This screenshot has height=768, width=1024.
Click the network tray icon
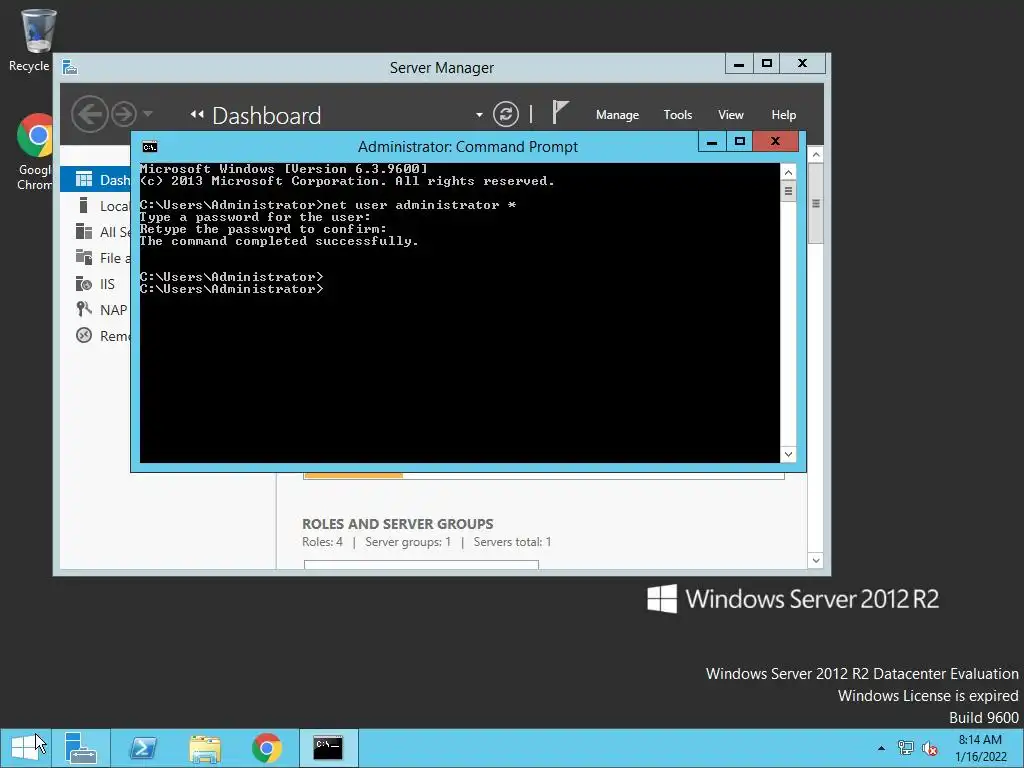905,748
